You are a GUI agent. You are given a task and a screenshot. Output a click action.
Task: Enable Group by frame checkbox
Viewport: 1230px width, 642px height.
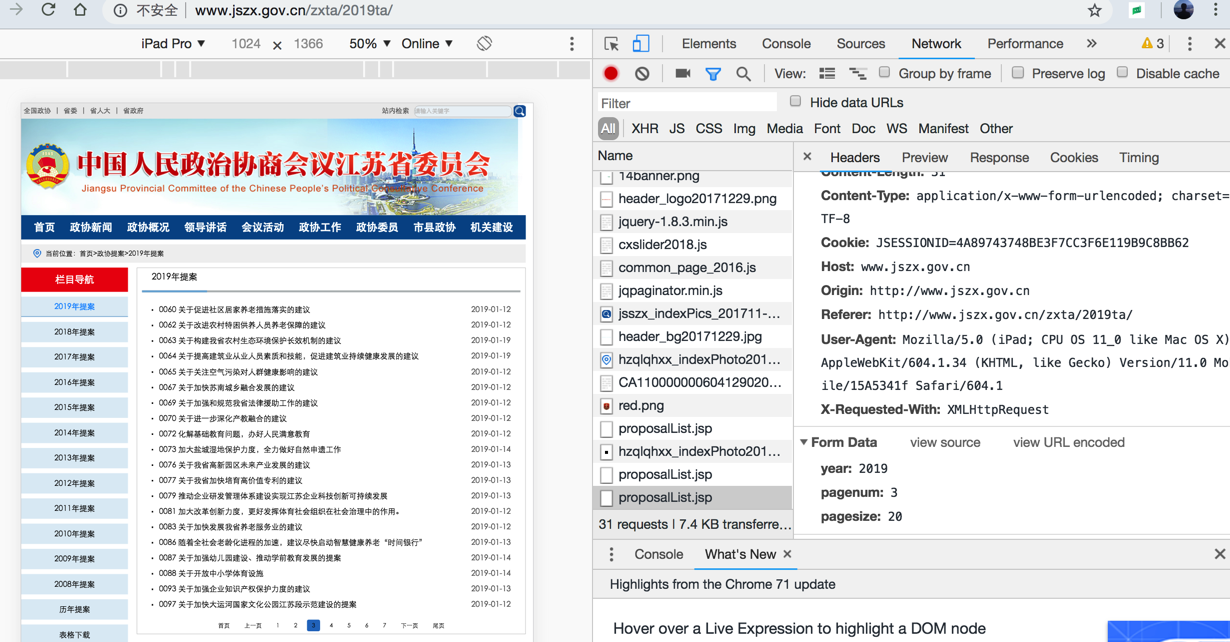click(x=884, y=73)
